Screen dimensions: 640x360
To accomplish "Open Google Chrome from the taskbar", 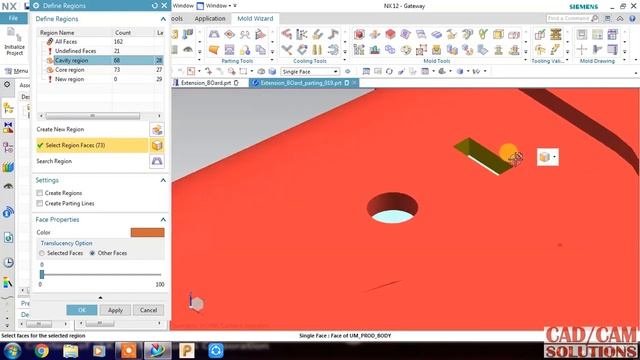I will [x=41, y=351].
